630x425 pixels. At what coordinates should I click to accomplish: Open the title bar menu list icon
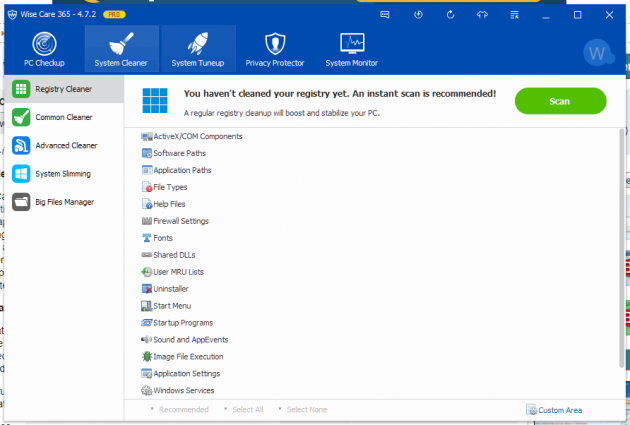point(514,15)
